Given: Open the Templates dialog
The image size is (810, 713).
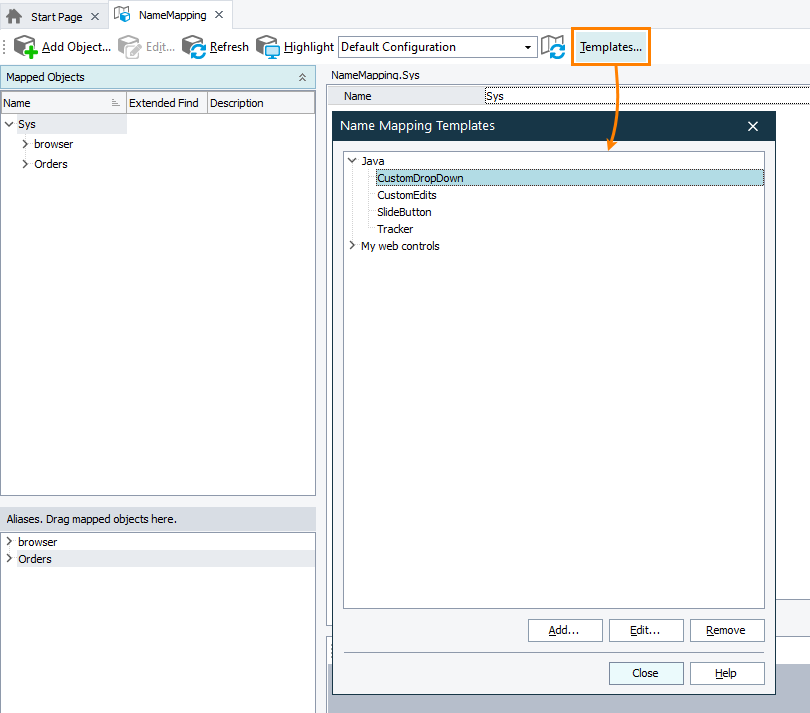Looking at the screenshot, I should tap(610, 46).
